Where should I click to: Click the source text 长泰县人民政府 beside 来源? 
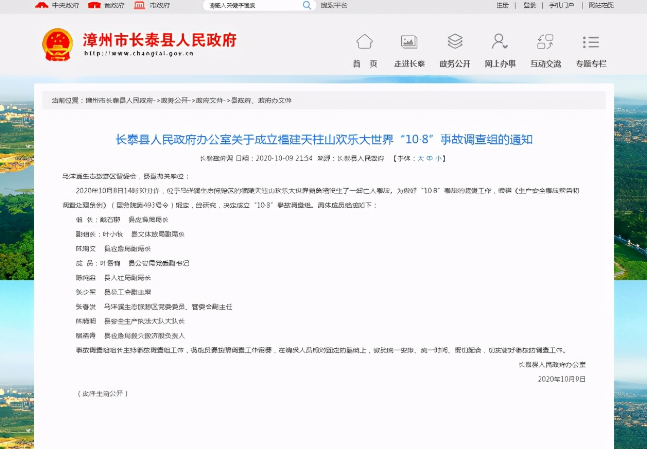(361, 158)
